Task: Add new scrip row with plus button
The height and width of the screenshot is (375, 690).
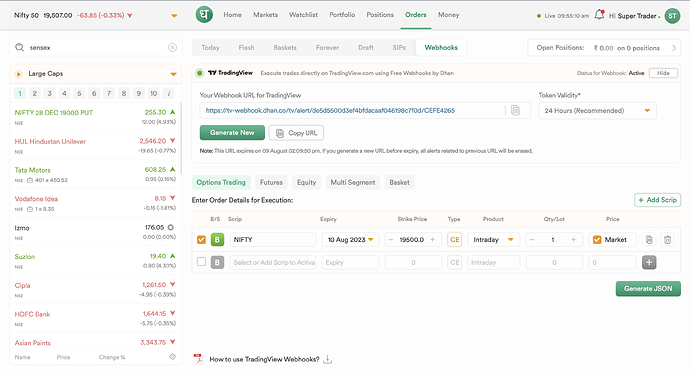Action: click(649, 262)
